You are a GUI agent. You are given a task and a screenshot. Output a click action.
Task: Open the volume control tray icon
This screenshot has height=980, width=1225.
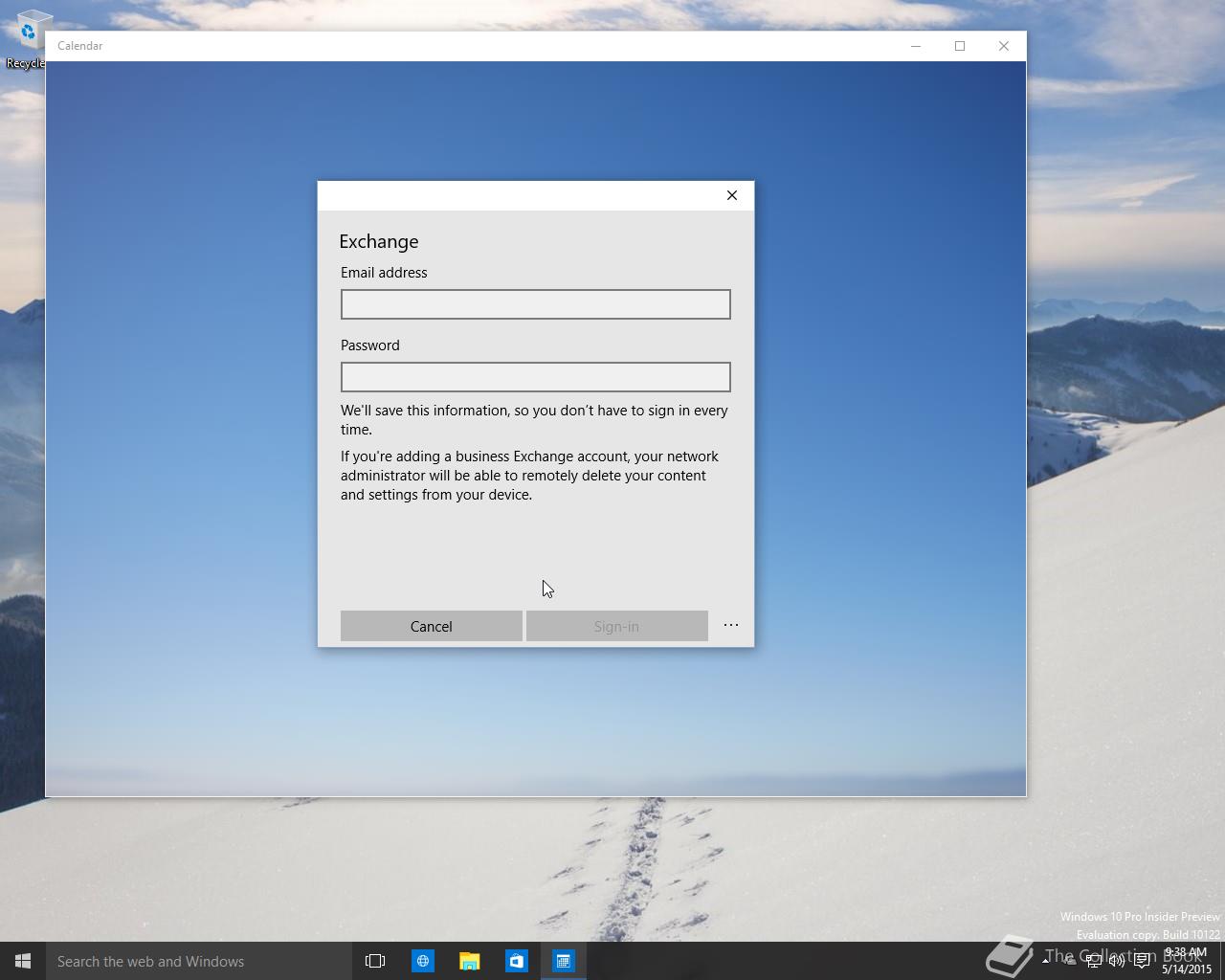(x=1116, y=961)
